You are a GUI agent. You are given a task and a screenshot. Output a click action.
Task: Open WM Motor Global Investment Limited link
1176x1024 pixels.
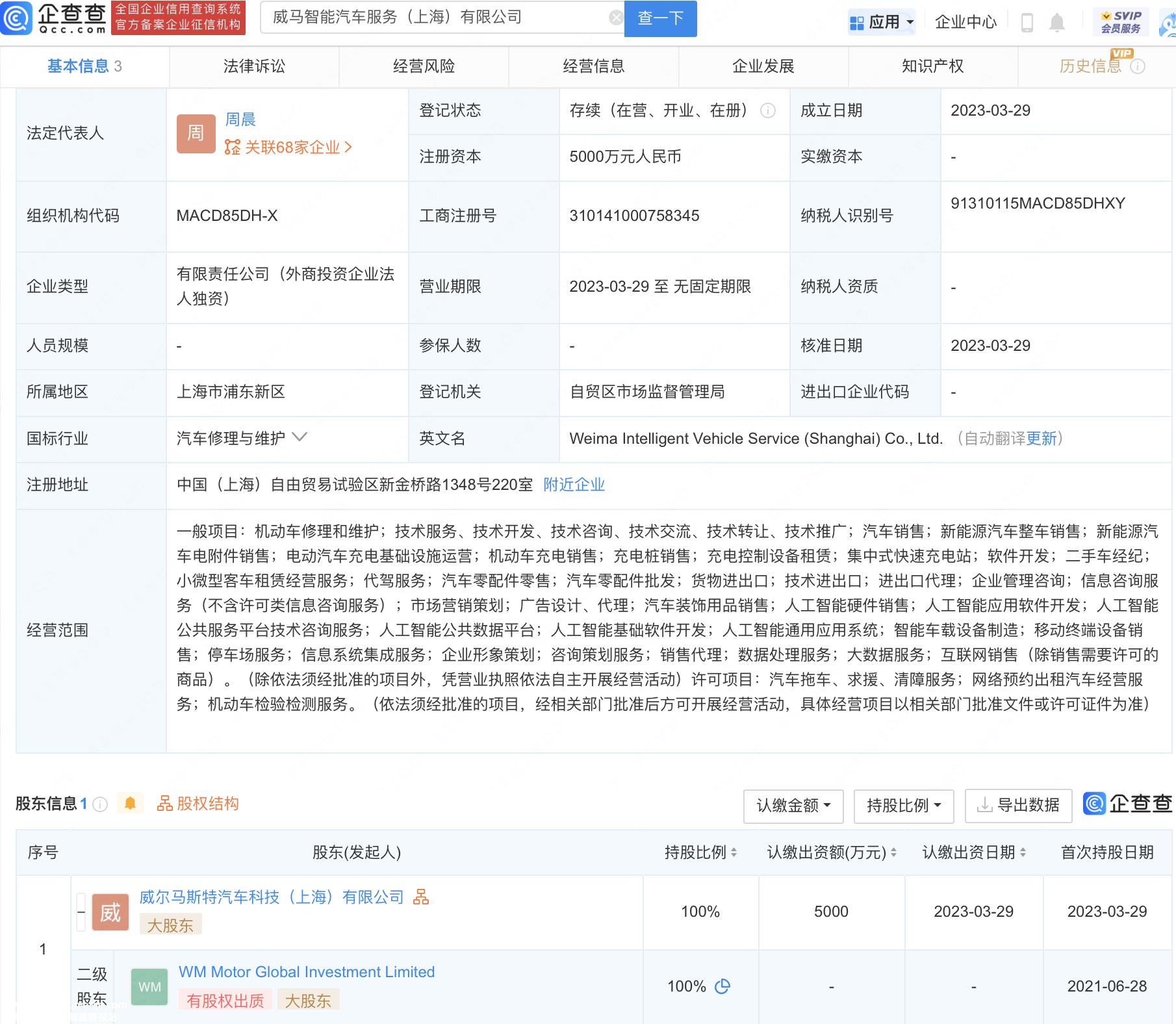coord(307,972)
